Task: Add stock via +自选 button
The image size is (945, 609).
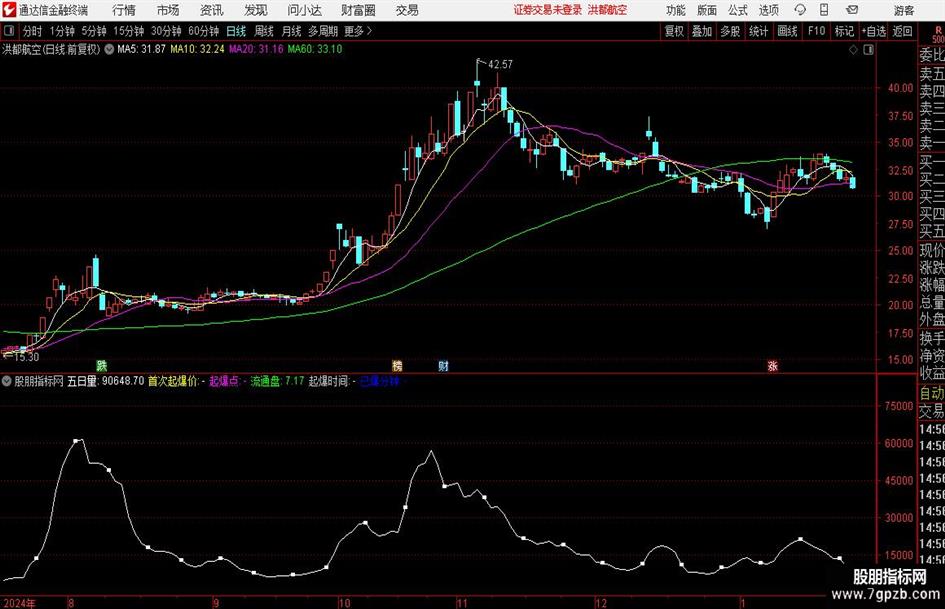Action: coord(873,31)
